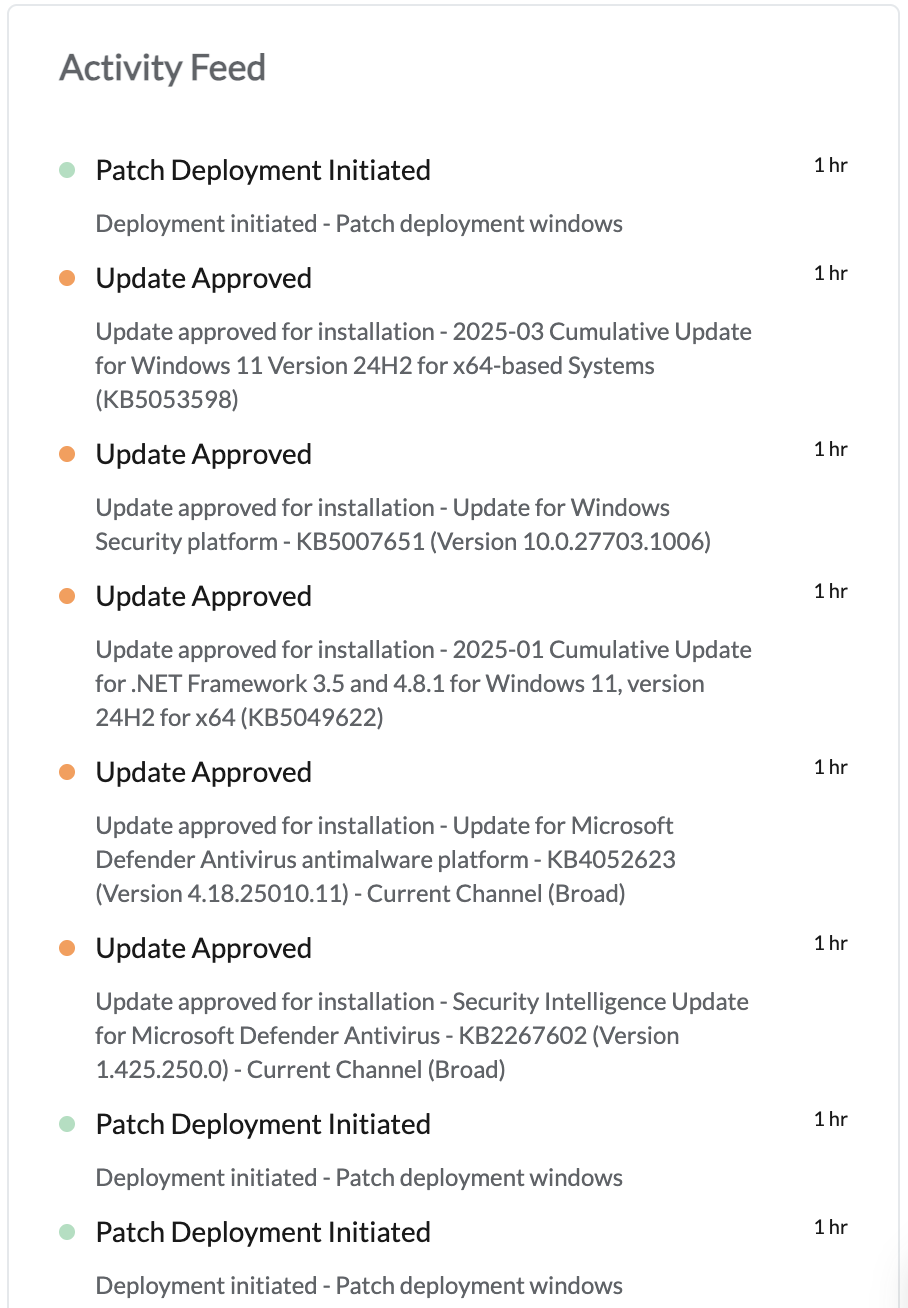Click the description text mentioning KB5053598
This screenshot has width=908, height=1308.
point(423,366)
